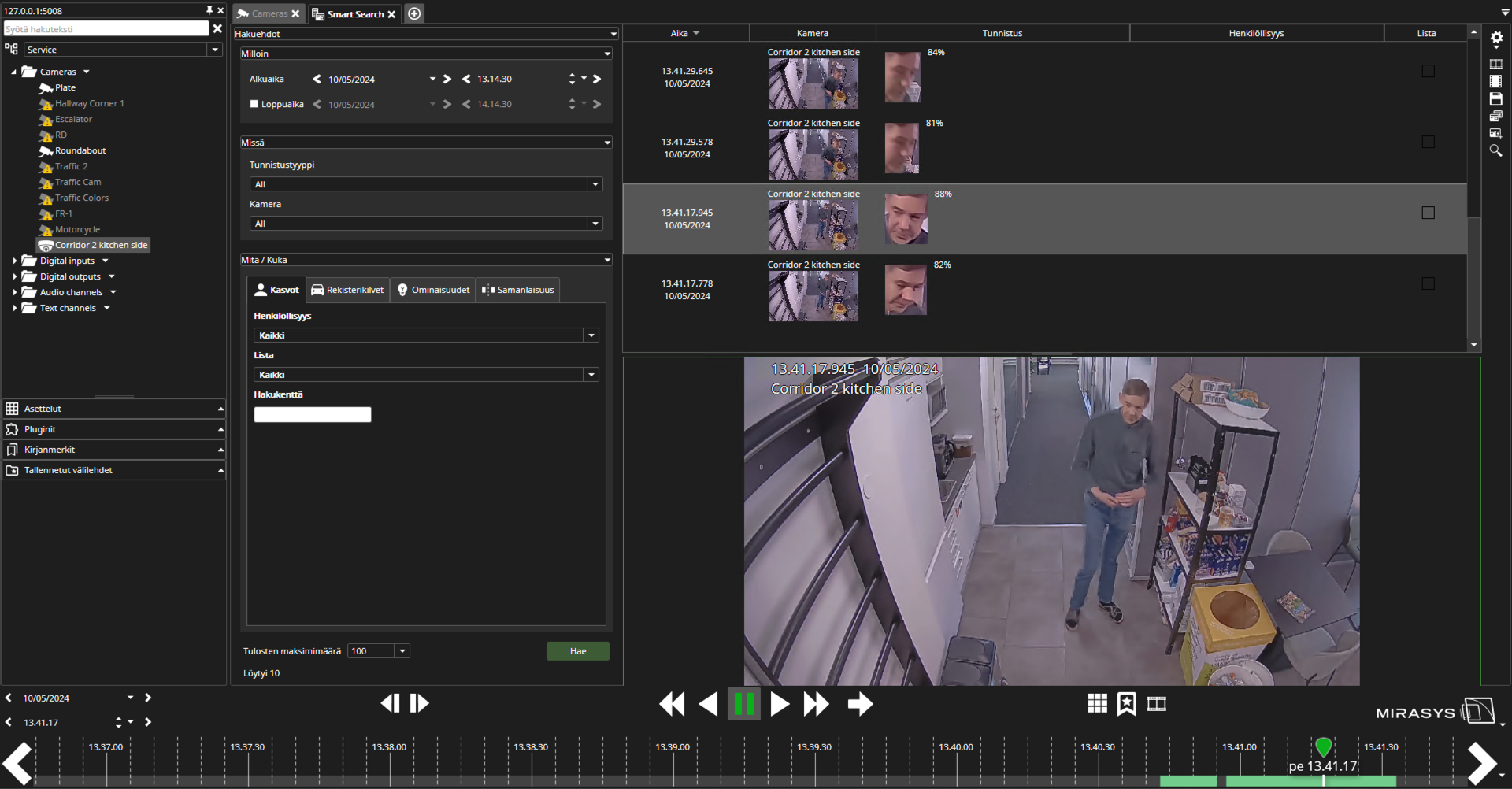The width and height of the screenshot is (1512, 789).
Task: Switch to the Rekisterikilvet tab
Action: point(347,290)
